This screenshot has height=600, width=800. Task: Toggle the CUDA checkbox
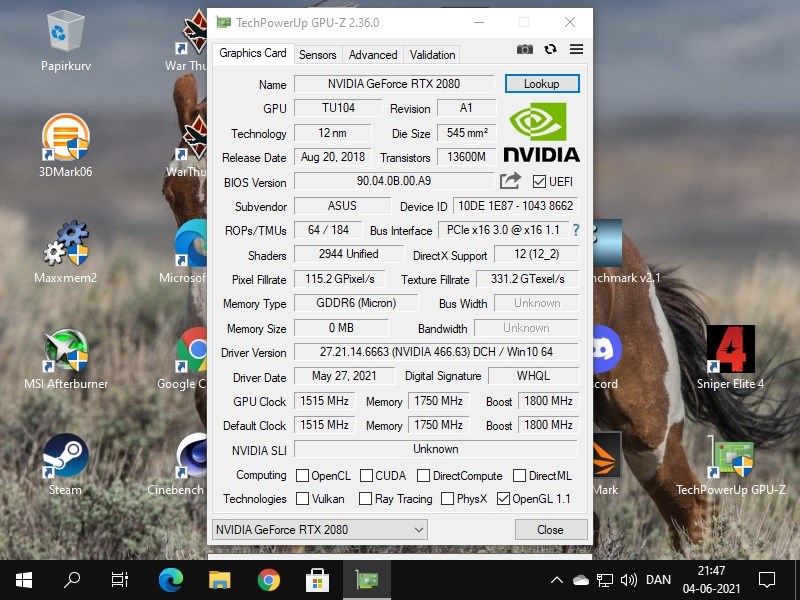tap(366, 476)
